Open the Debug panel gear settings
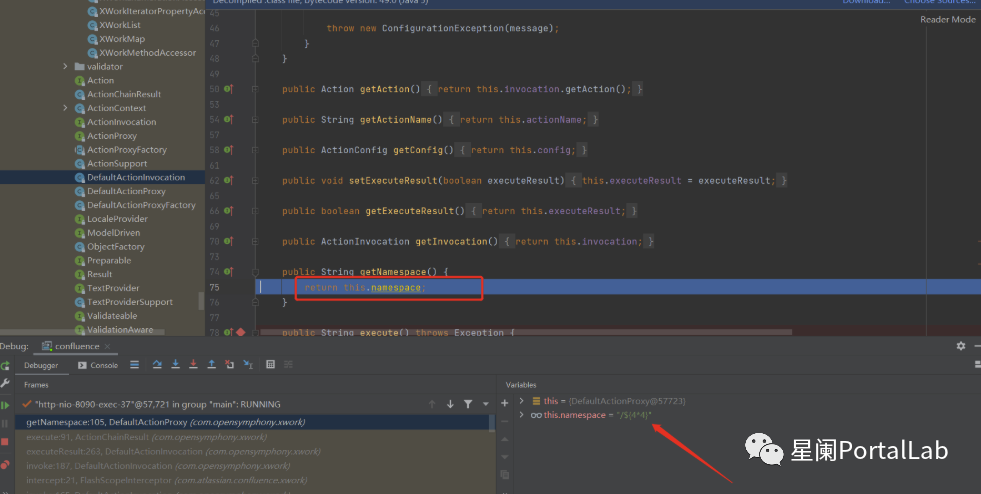 click(961, 346)
